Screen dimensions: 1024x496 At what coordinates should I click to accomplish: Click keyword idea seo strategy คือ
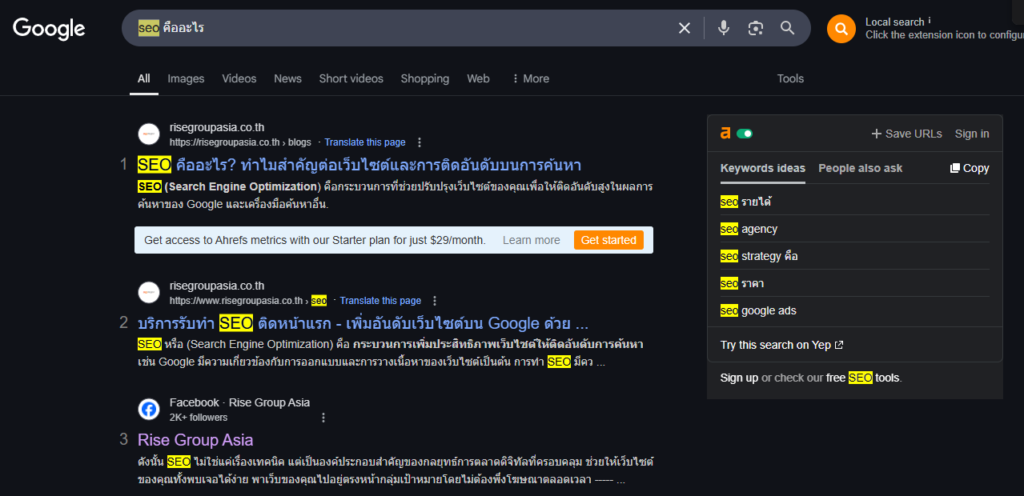759,256
